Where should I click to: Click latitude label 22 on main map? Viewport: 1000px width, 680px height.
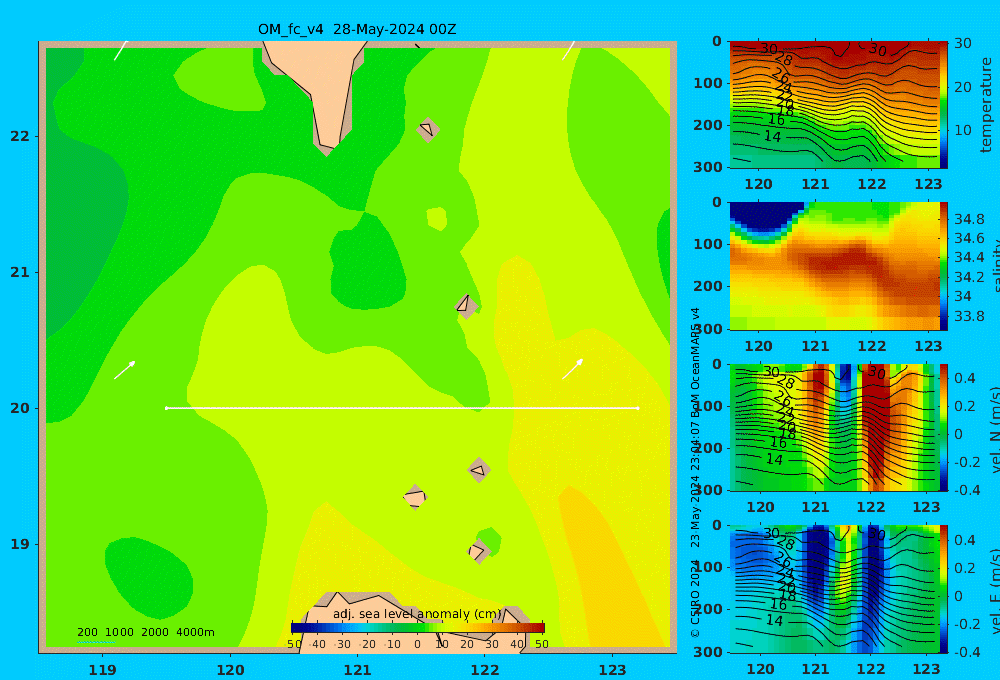point(20,136)
